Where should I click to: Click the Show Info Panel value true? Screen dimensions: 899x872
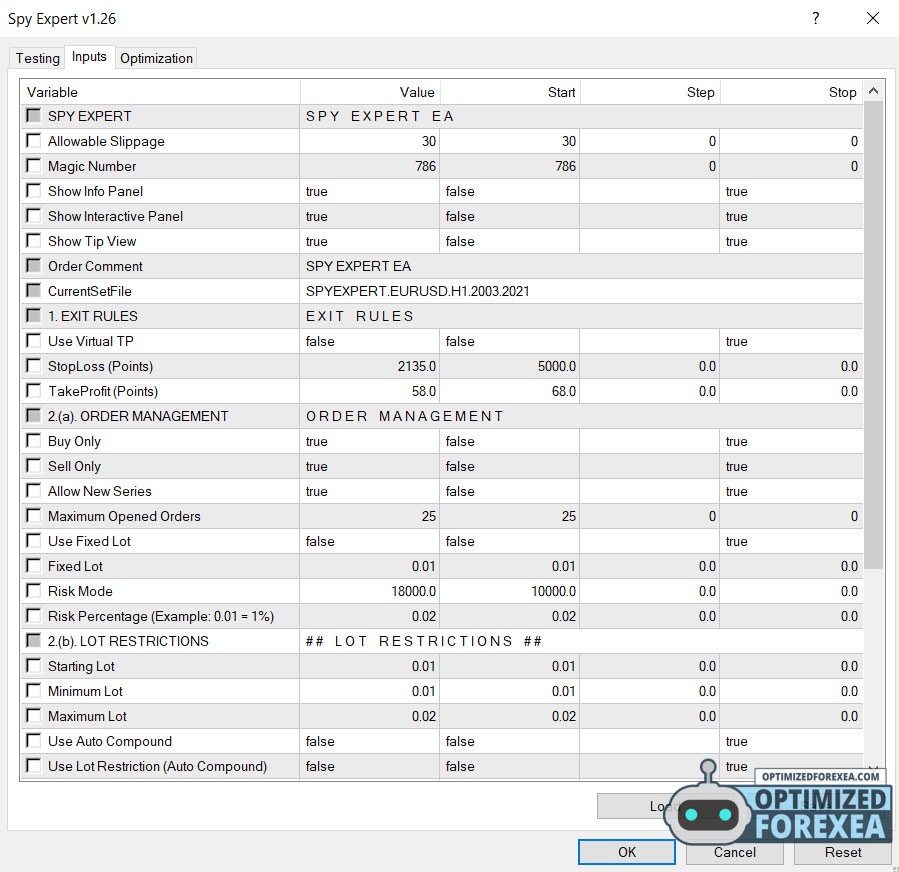(370, 191)
